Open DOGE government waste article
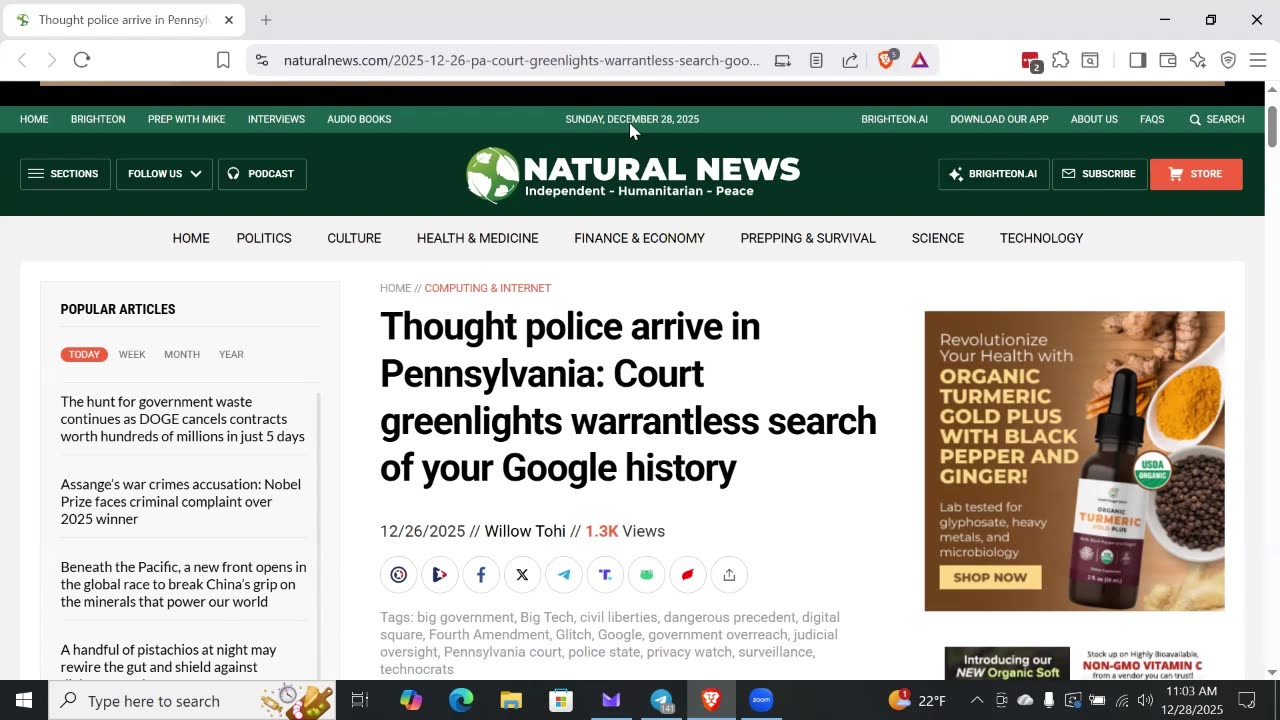The image size is (1280, 720). (183, 419)
